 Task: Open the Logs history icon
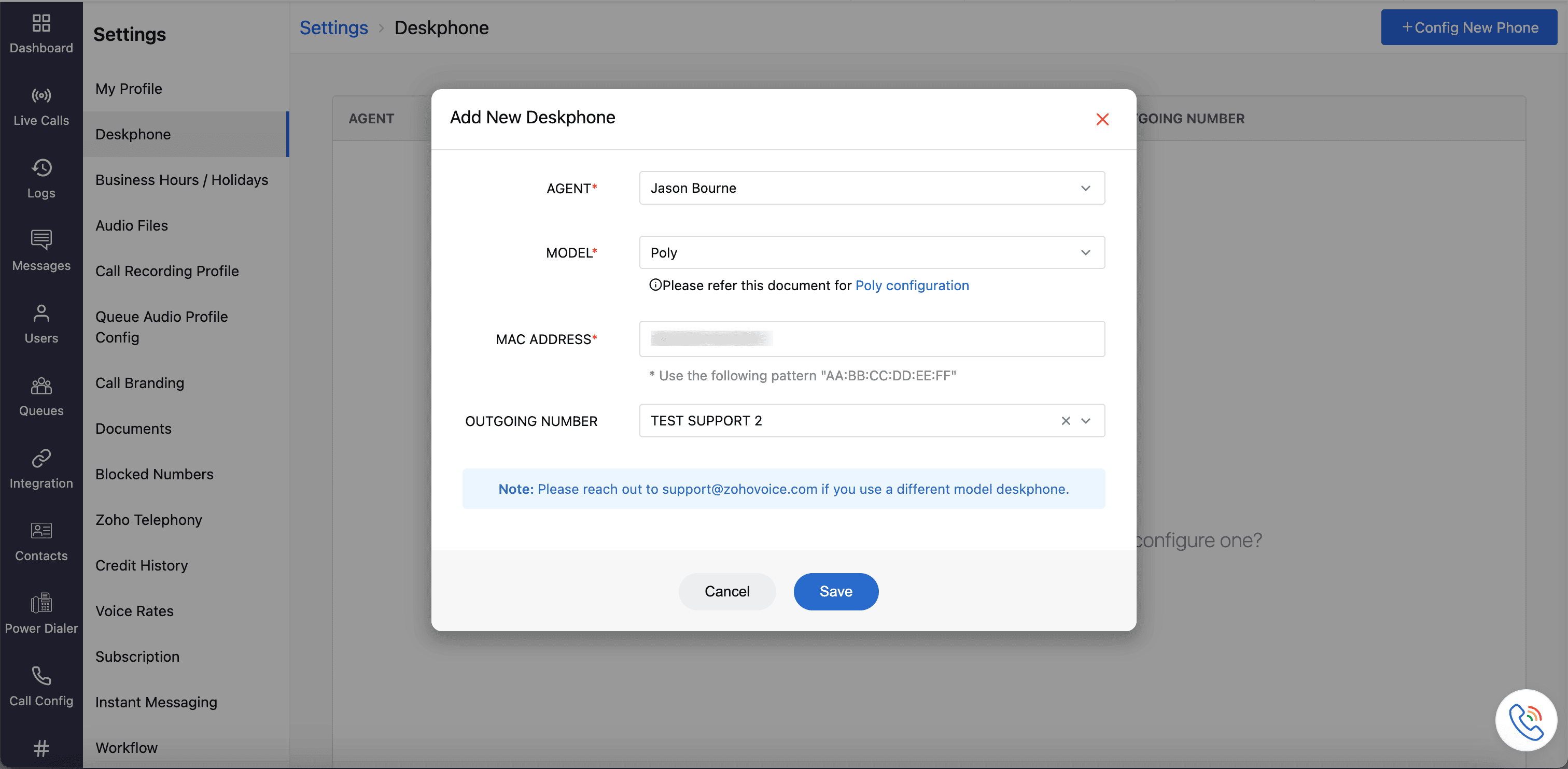(x=41, y=168)
